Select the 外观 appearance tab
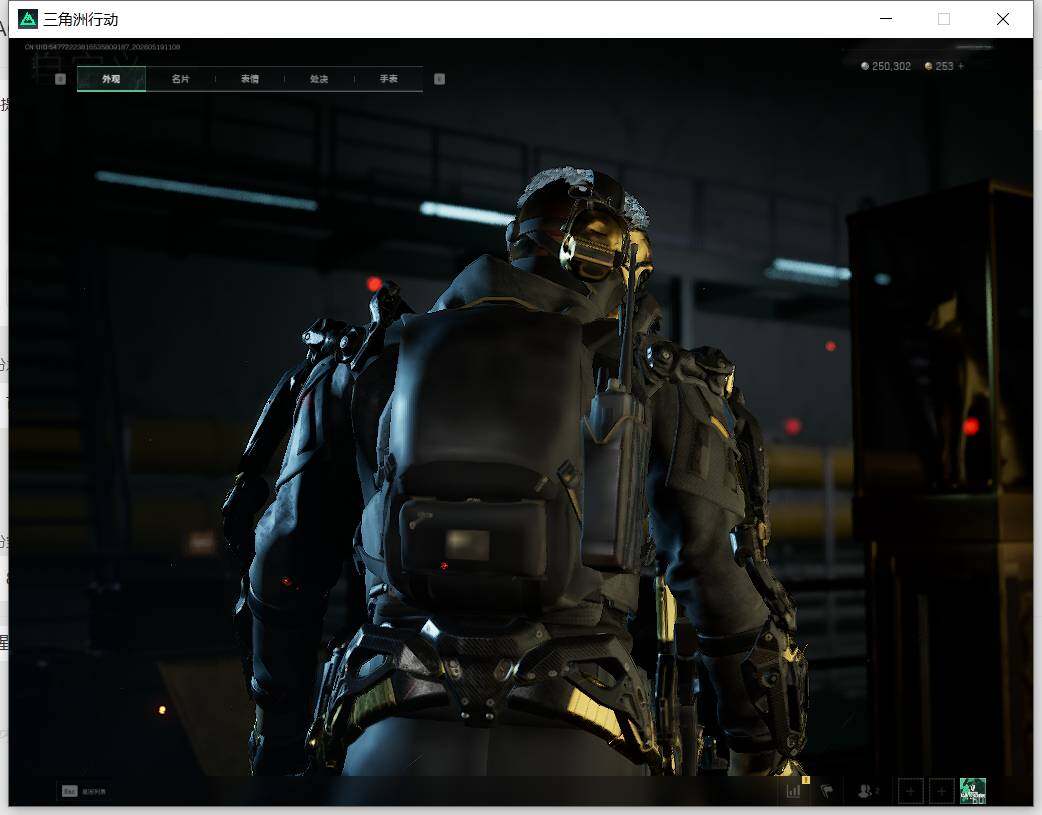Screen dimensions: 1042x815 coord(111,79)
